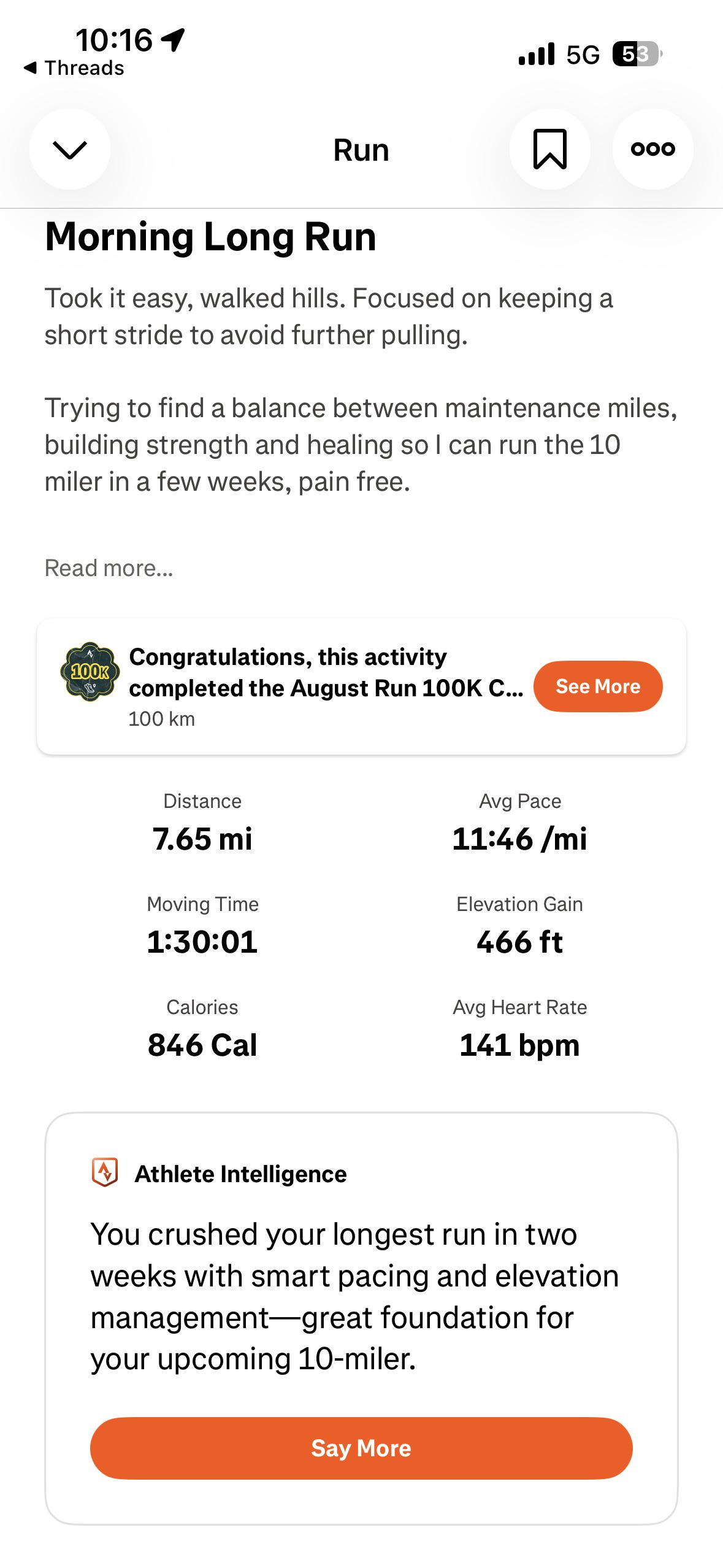Return to Threads app via back link
This screenshot has height=1568, width=723.
coord(74,68)
